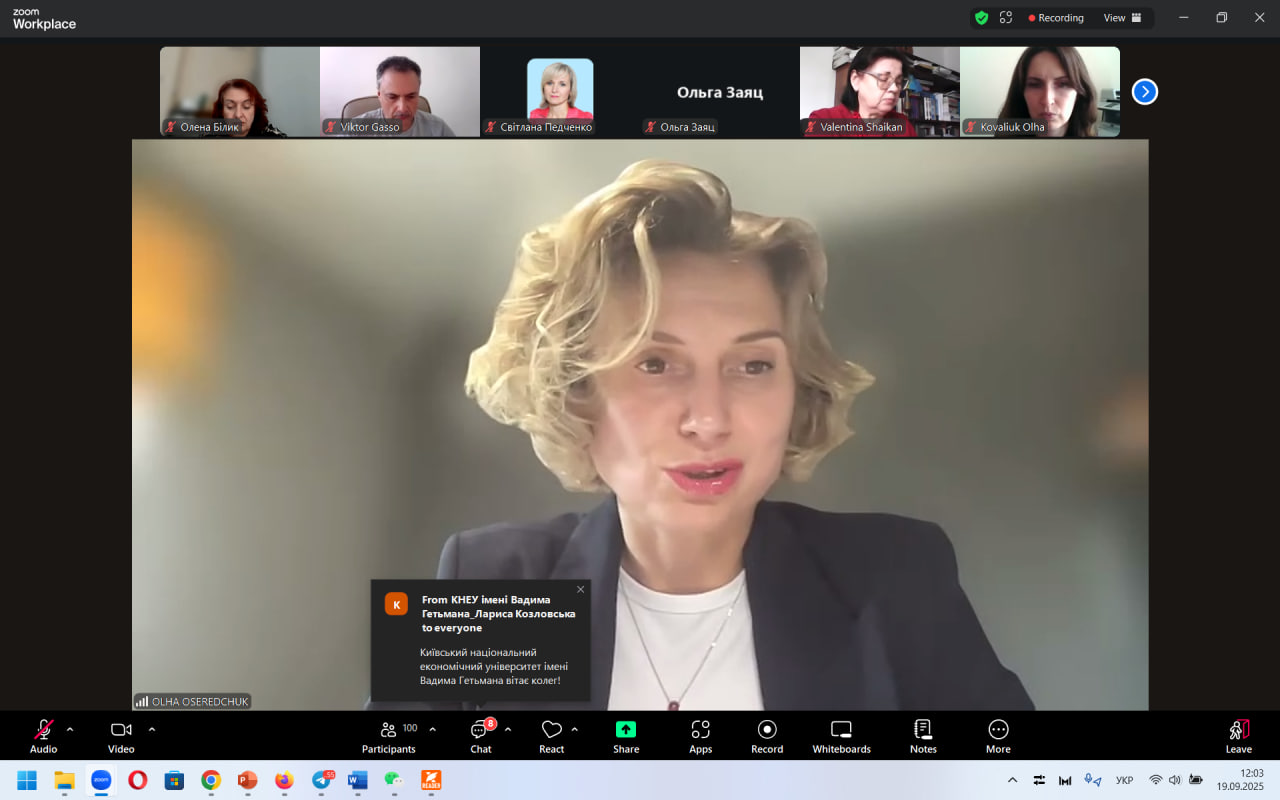Expand video options arrow next to Video

pos(152,729)
